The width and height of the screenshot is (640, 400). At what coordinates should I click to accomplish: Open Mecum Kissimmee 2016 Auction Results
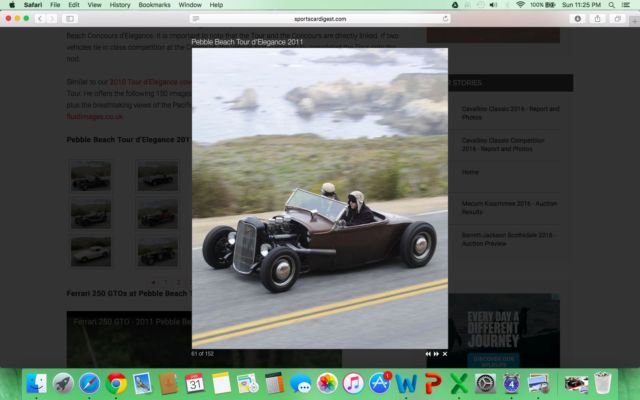click(x=509, y=207)
